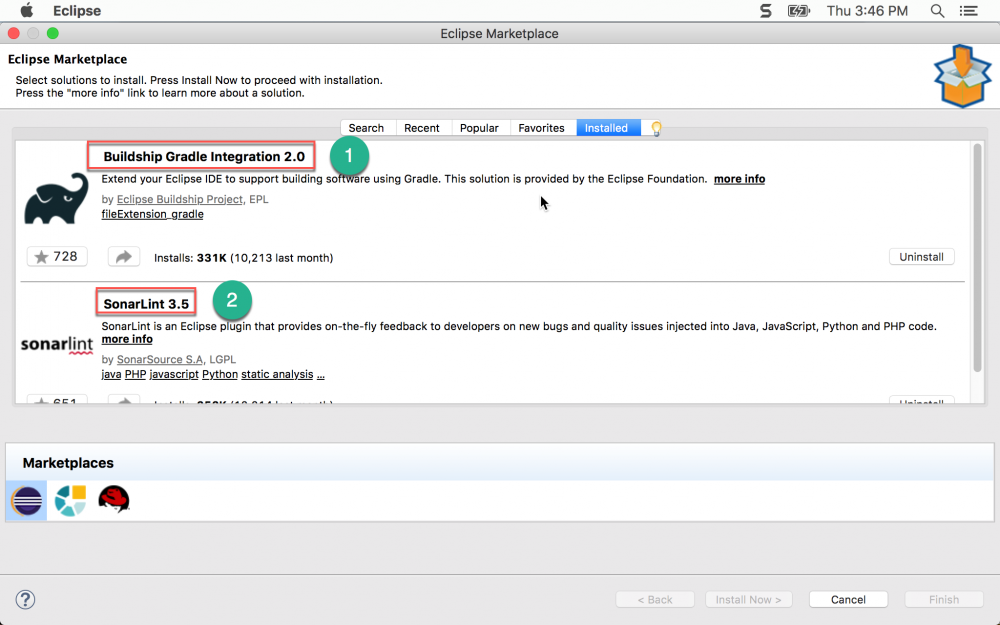Check the battery status icon
The image size is (1000, 625).
coord(798,11)
